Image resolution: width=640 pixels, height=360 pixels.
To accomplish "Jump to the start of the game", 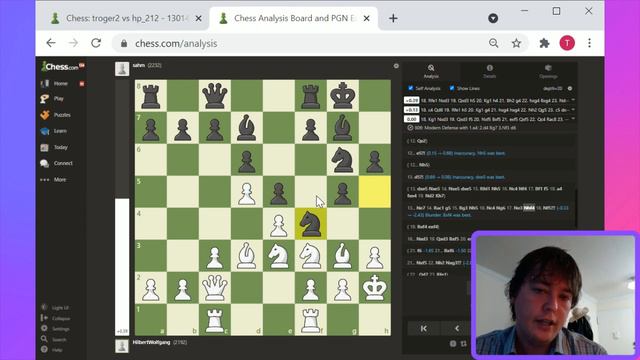I will point(424,329).
